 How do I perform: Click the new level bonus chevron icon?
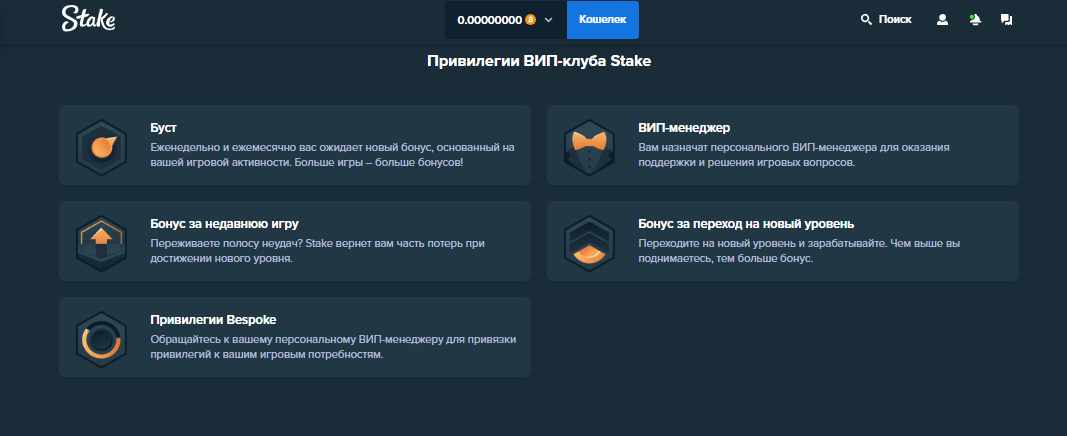click(589, 241)
